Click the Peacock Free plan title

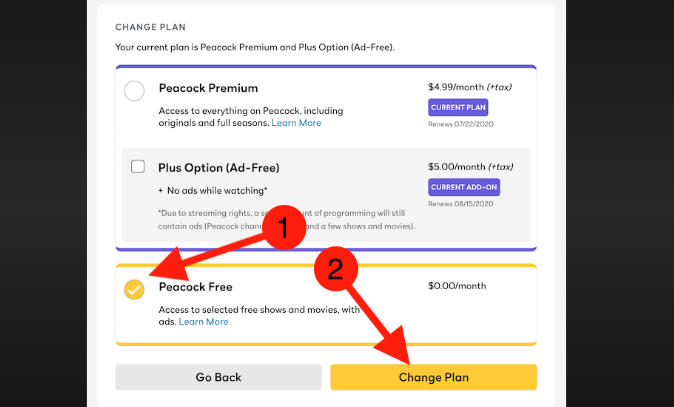click(195, 287)
